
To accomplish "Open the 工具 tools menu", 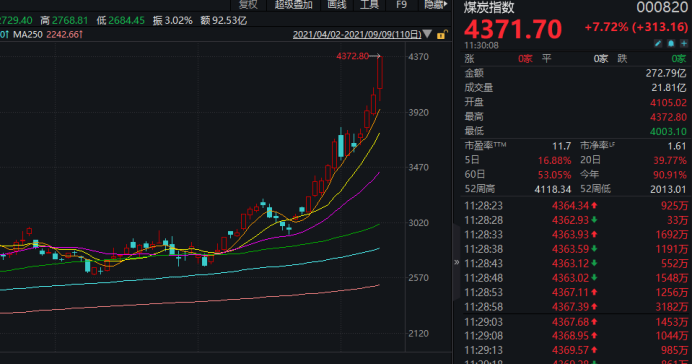I will (x=369, y=5).
